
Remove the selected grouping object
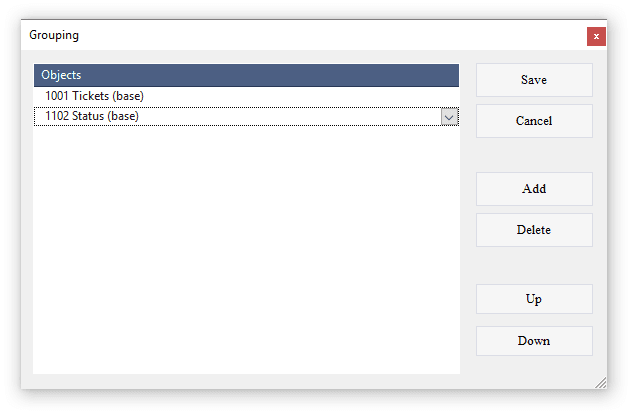click(534, 230)
